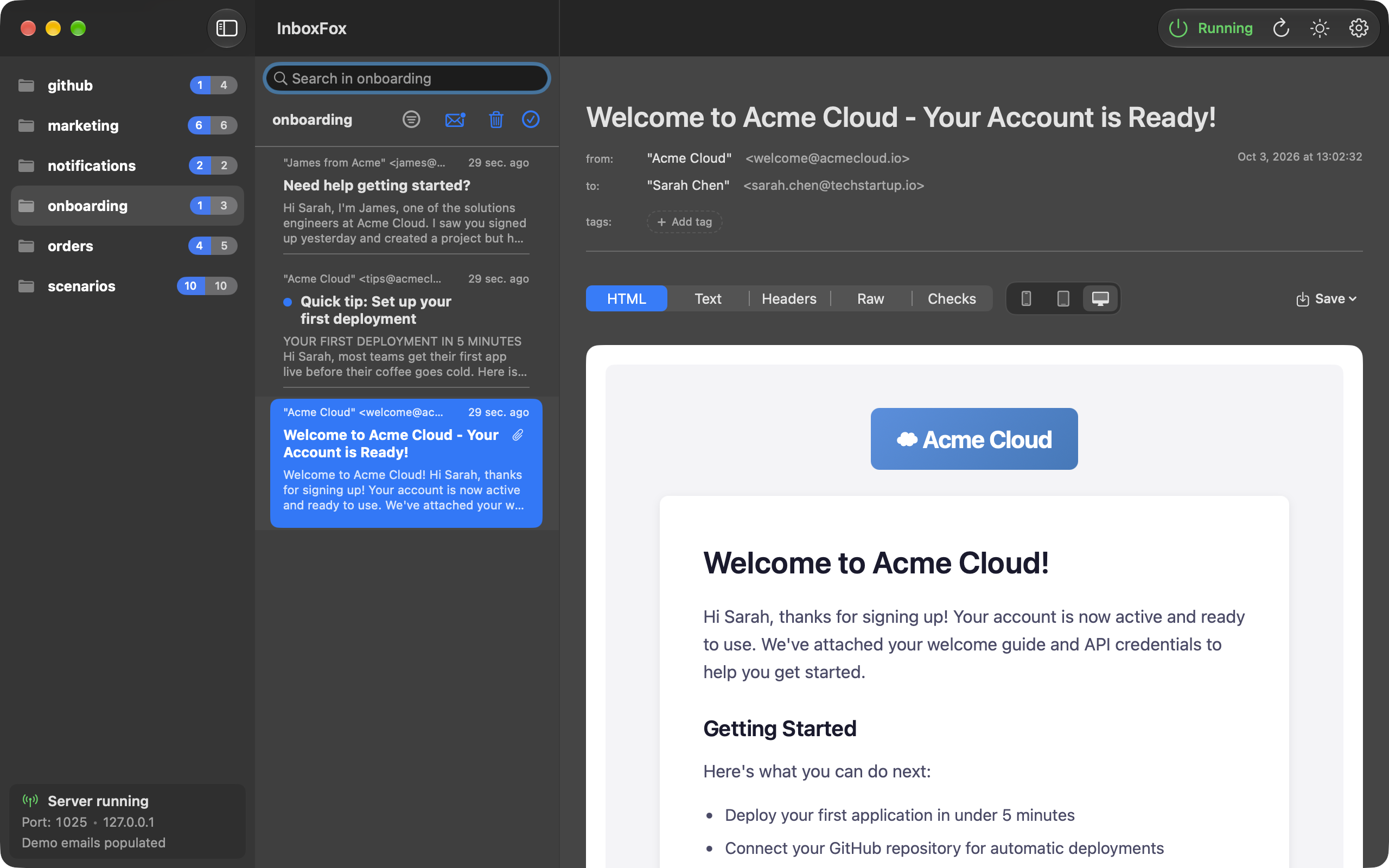This screenshot has height=868, width=1389.
Task: Click sender address welcome@acmecloud.io
Action: coord(827,158)
